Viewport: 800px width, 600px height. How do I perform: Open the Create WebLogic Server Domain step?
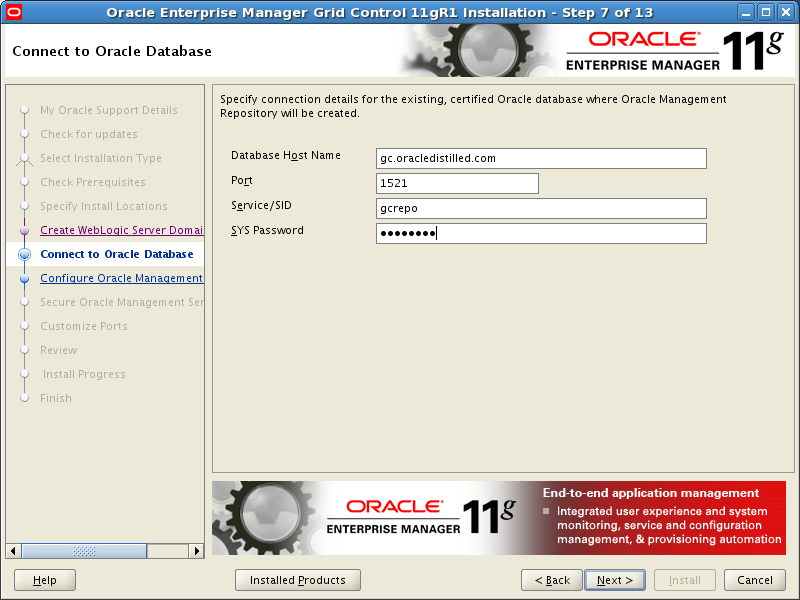121,230
